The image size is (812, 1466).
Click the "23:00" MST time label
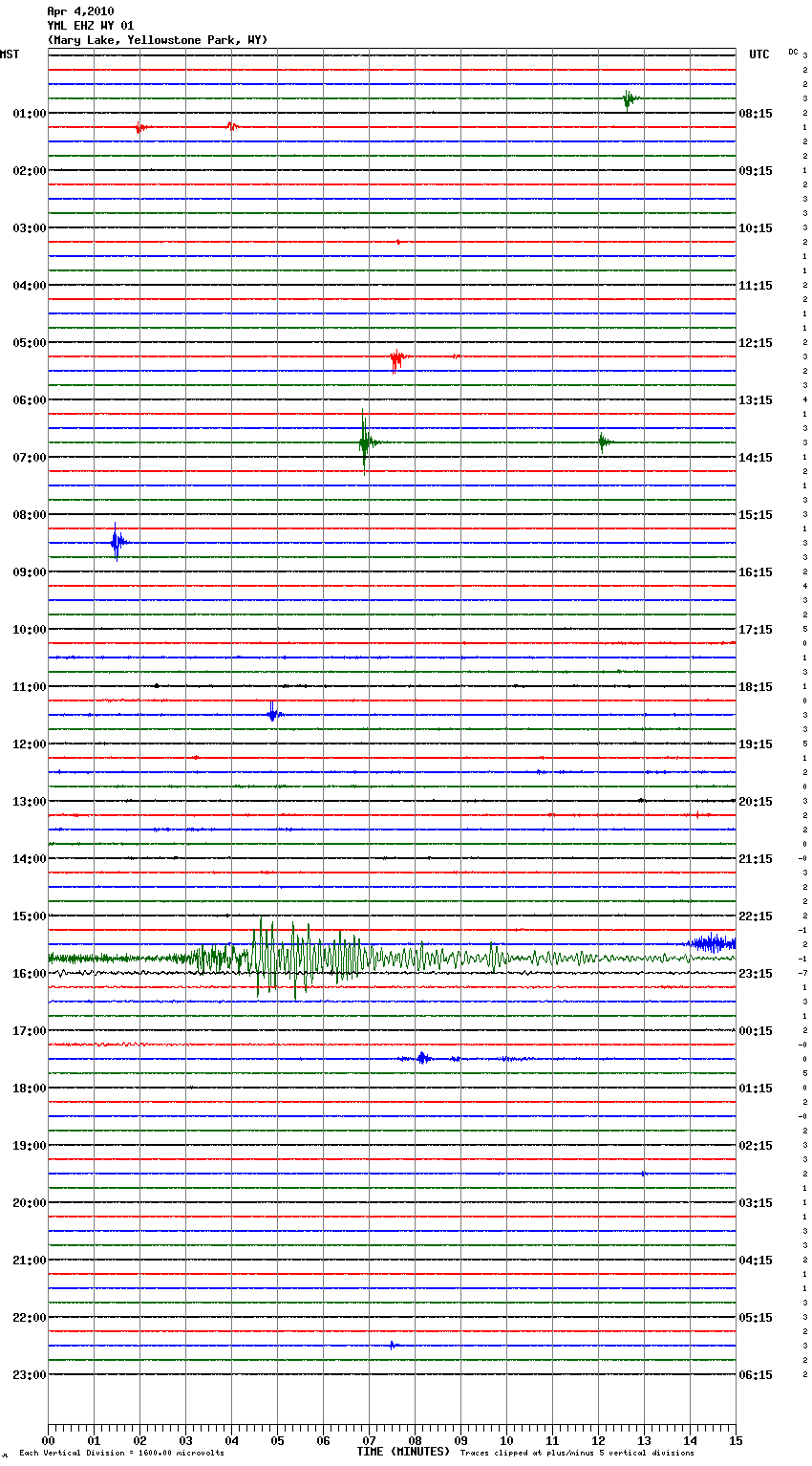click(30, 1375)
